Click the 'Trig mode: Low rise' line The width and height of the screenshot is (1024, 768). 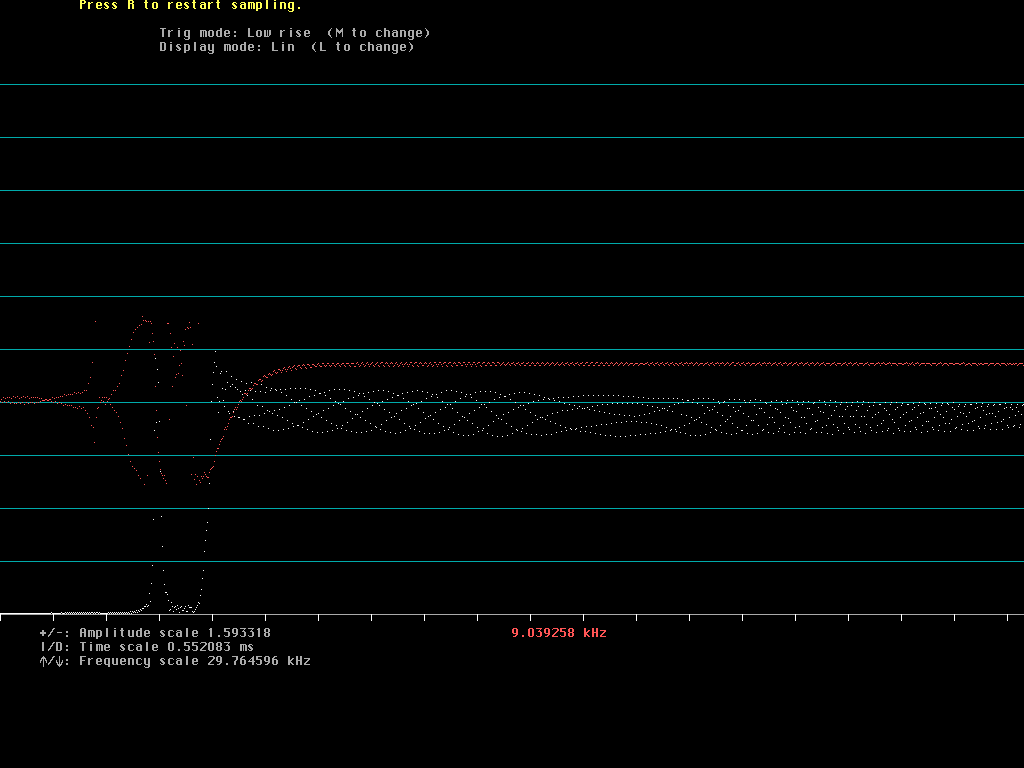[x=235, y=33]
